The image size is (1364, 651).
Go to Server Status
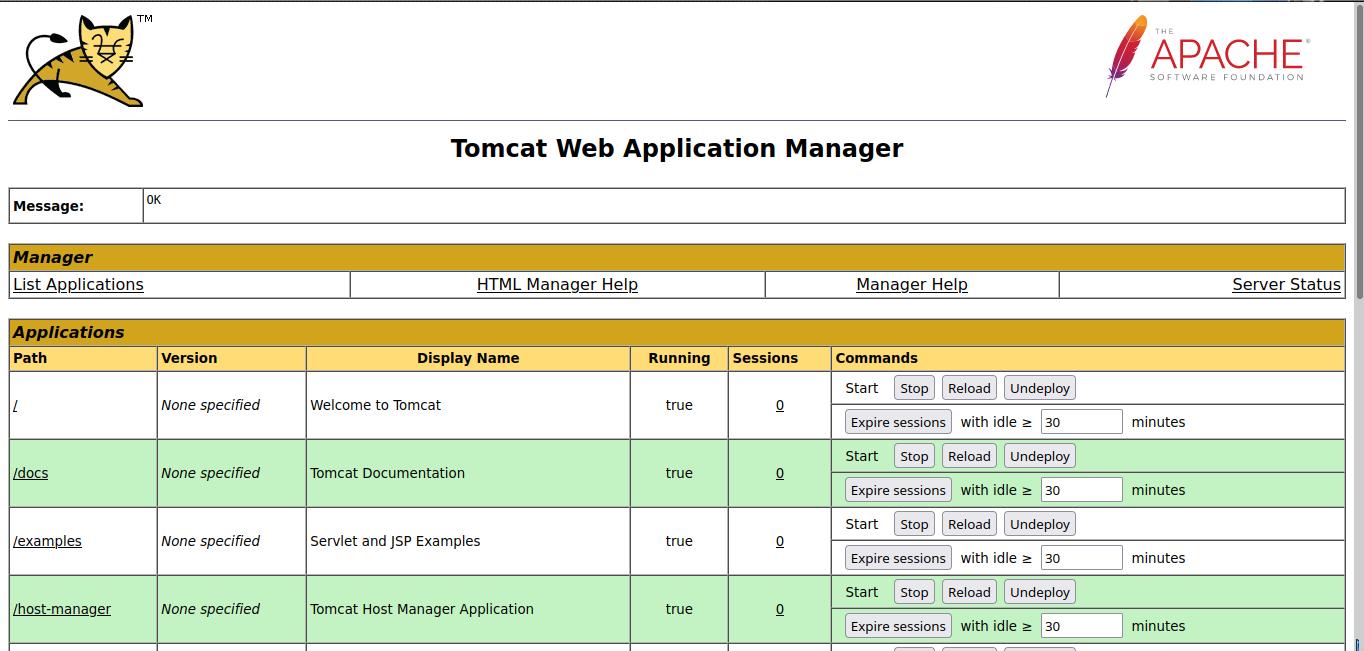pos(1286,285)
